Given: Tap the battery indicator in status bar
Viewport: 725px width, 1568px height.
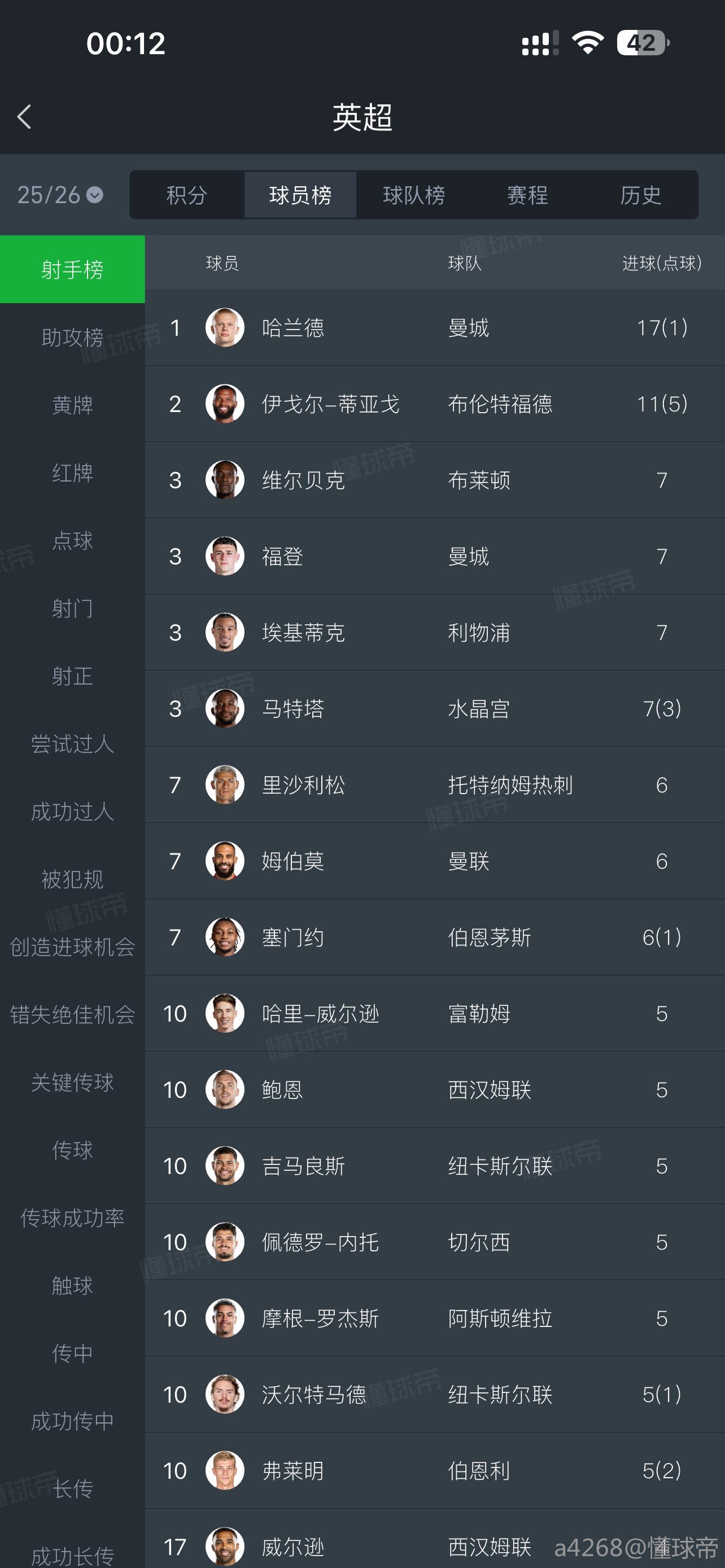Looking at the screenshot, I should (x=642, y=43).
